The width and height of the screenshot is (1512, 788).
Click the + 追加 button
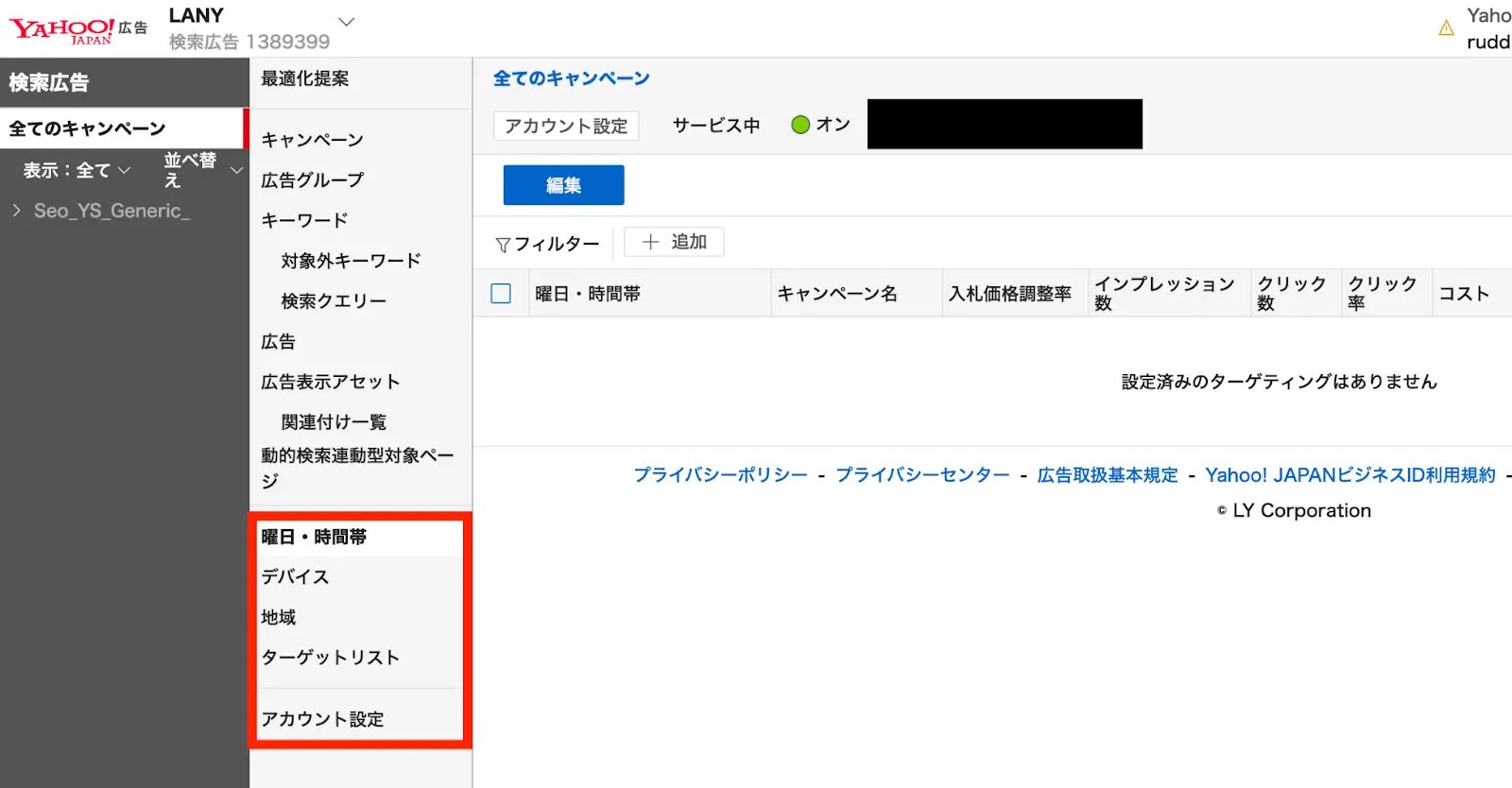674,242
